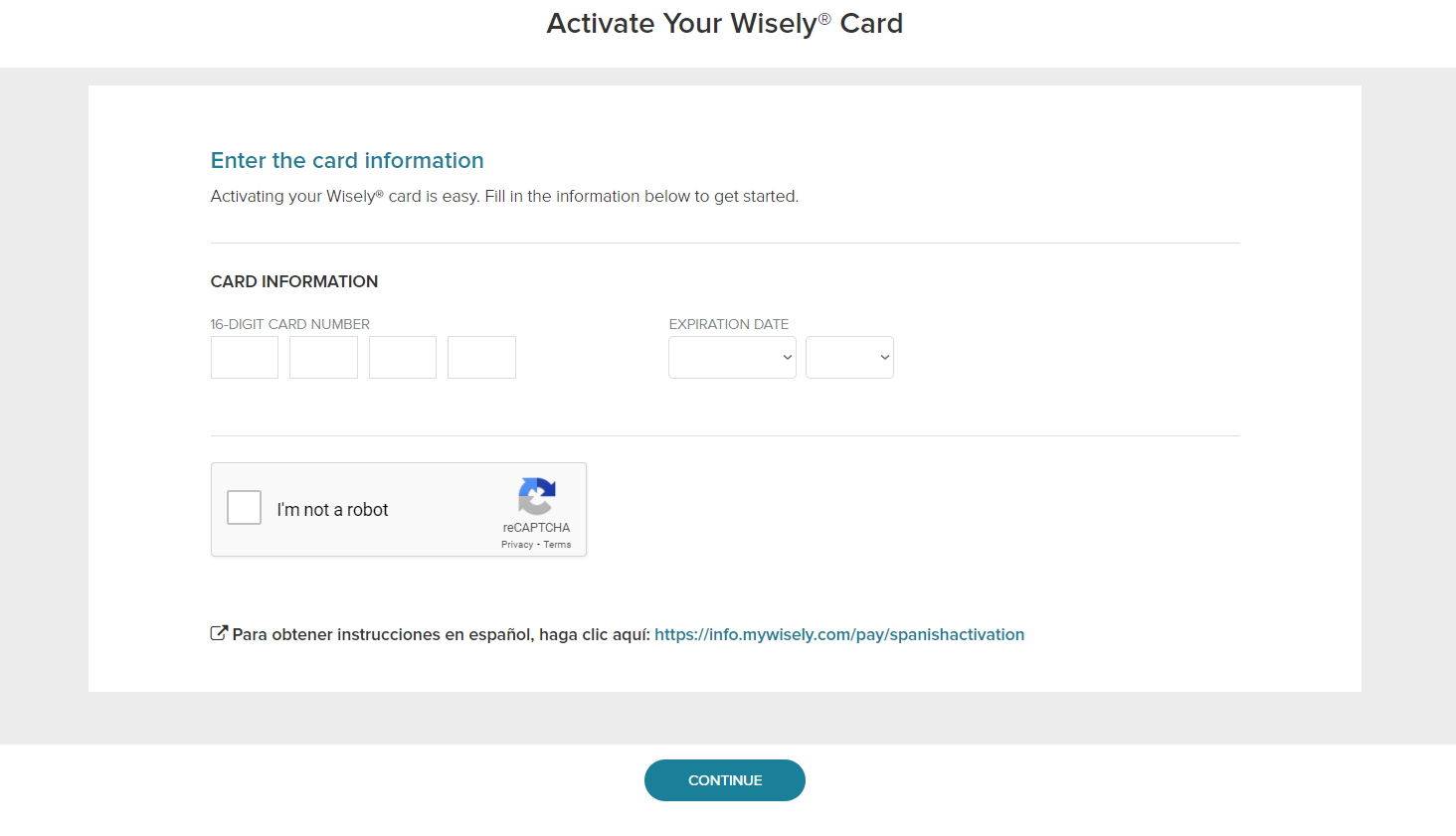Screen dimensions: 1456x836
Task: Focus the third card number box
Action: [x=403, y=357]
